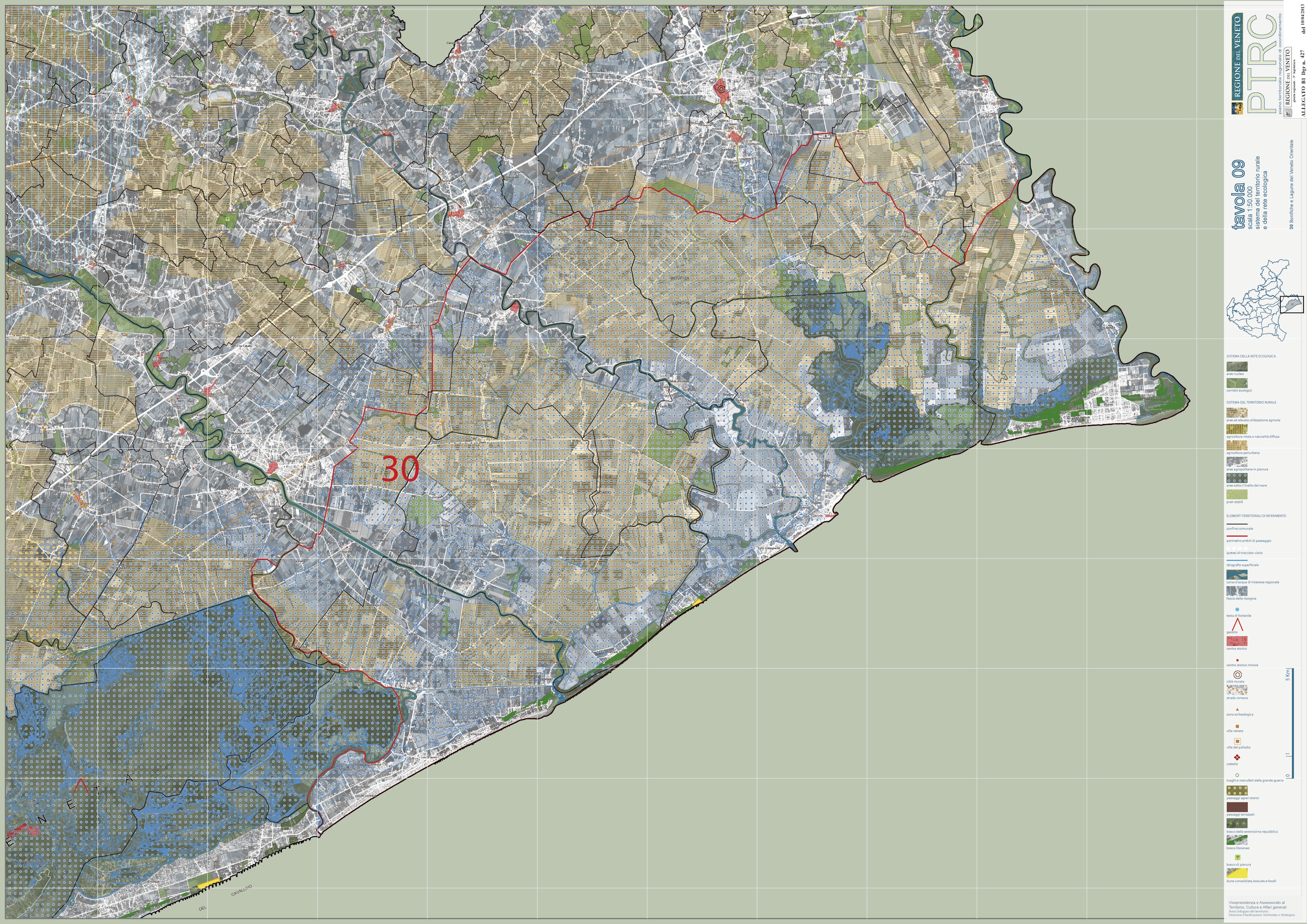Click the aree sotto il livello del mare swatch

[1236, 478]
